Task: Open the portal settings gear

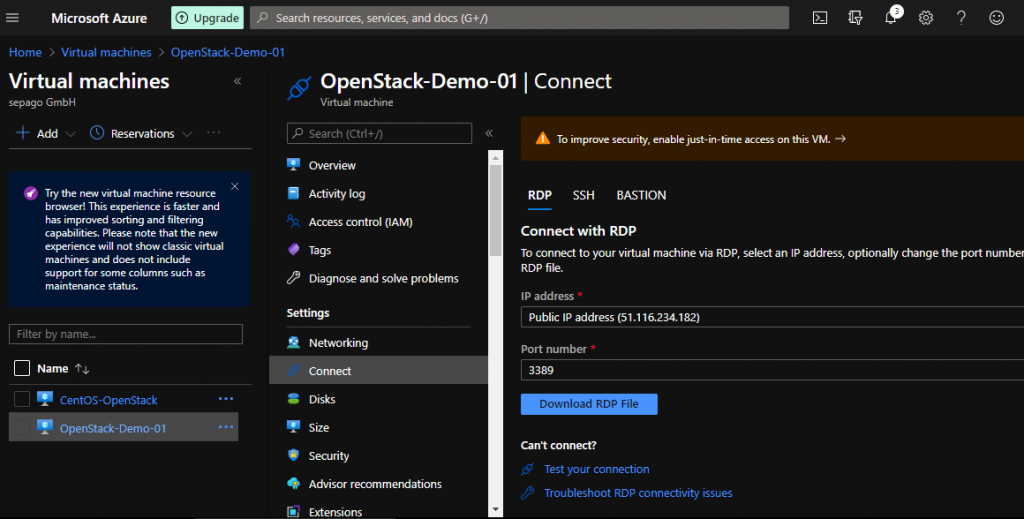Action: pyautogui.click(x=926, y=18)
